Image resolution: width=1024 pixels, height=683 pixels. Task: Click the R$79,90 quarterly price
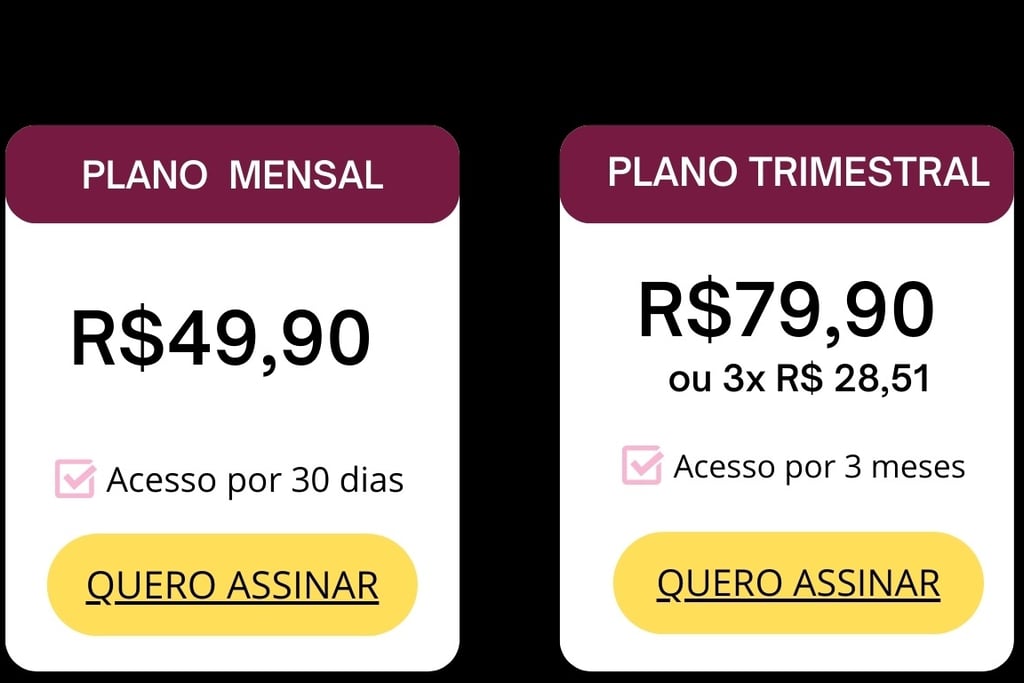click(786, 310)
